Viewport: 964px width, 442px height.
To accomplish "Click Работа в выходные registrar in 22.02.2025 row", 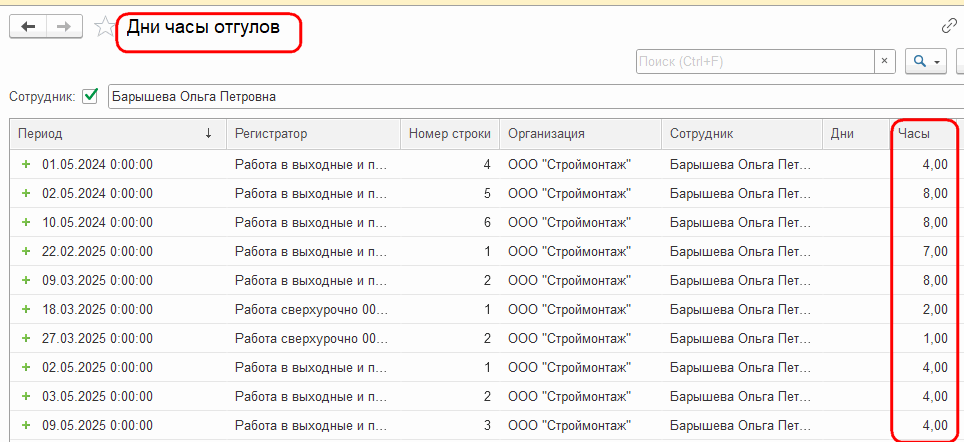I will pyautogui.click(x=311, y=251).
